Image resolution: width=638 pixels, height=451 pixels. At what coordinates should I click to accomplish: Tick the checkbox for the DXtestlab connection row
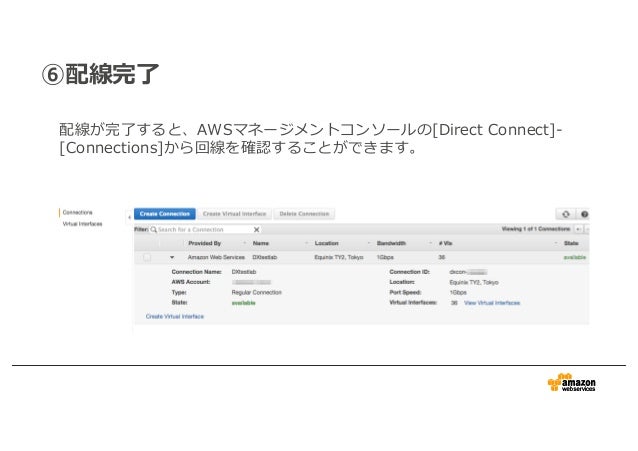147,257
